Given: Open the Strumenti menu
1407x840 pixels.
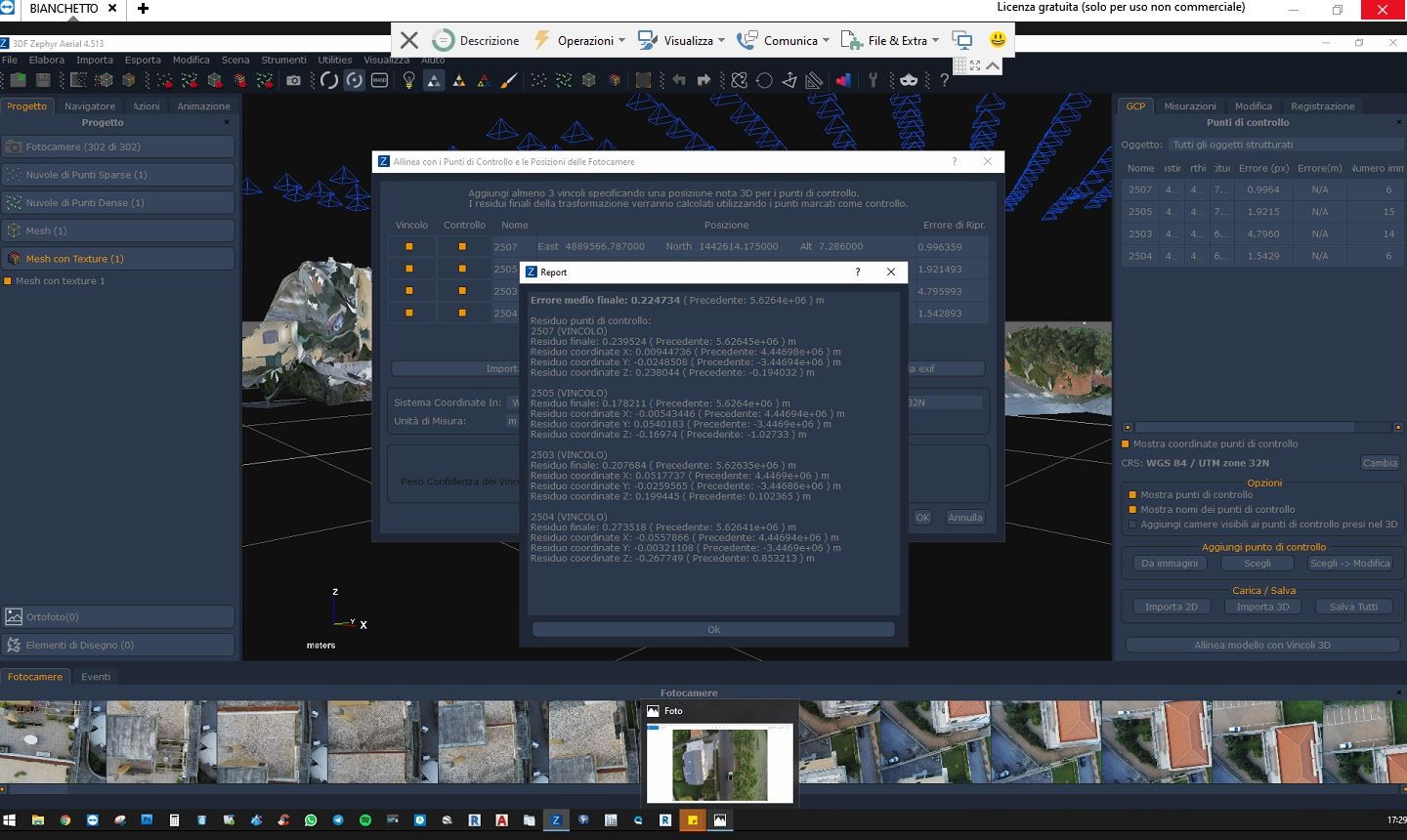Looking at the screenshot, I should tap(283, 60).
